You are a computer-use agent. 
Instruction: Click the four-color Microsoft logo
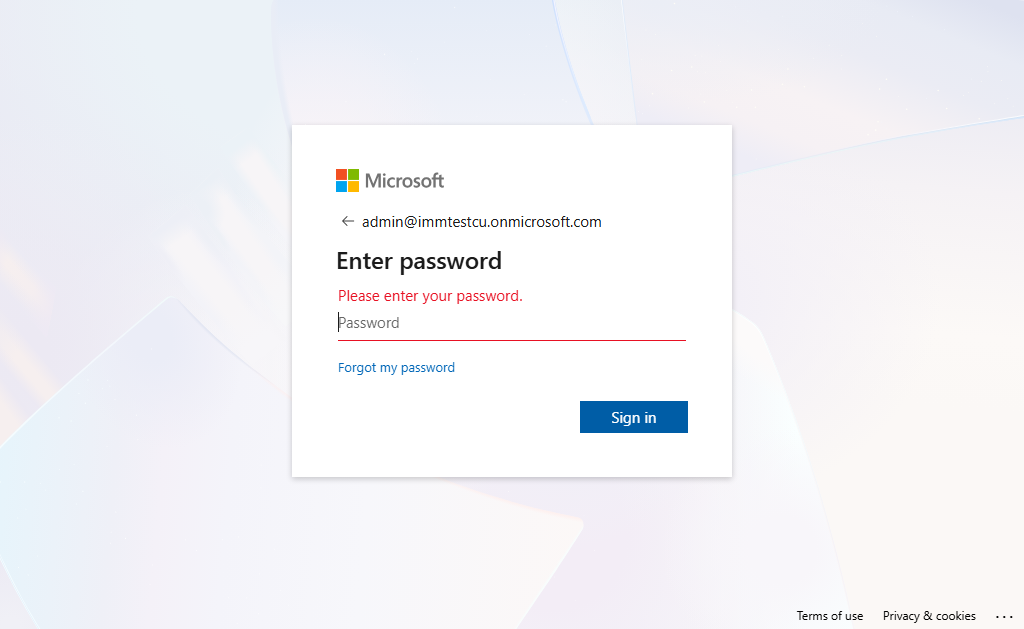coord(348,180)
